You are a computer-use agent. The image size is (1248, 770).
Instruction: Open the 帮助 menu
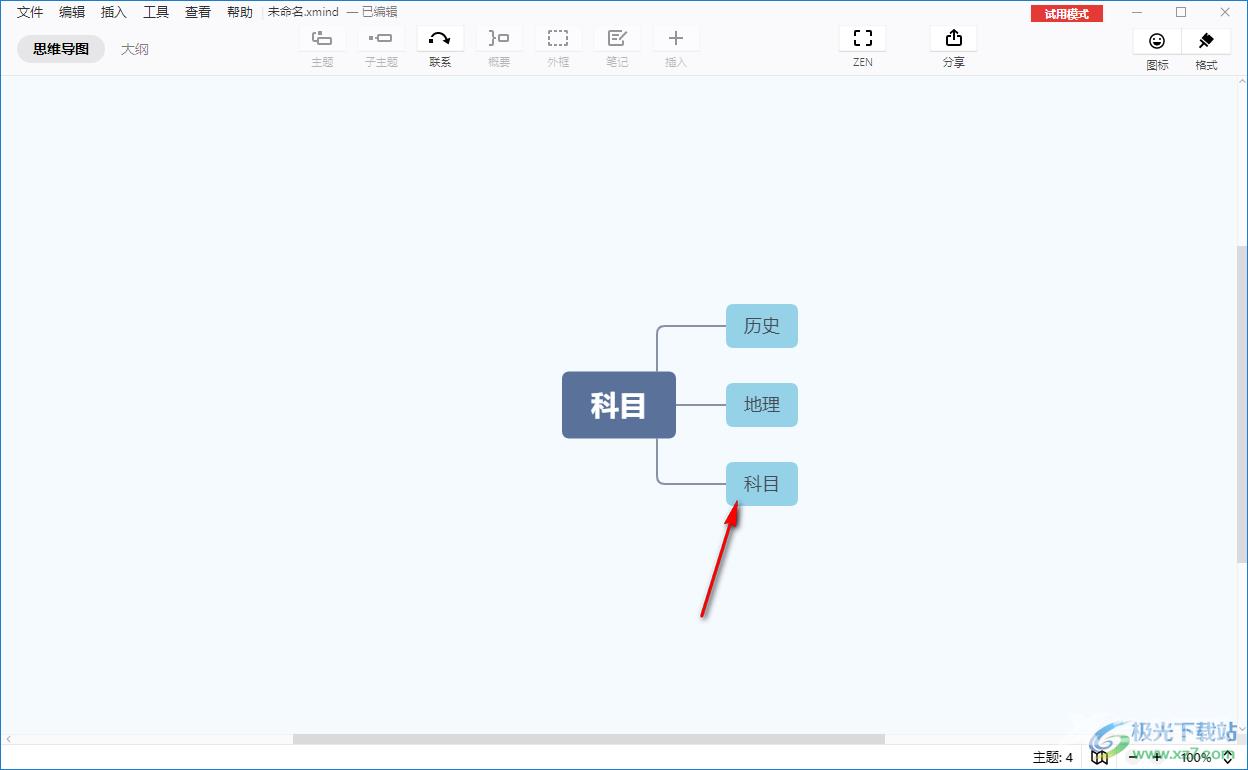click(x=240, y=12)
